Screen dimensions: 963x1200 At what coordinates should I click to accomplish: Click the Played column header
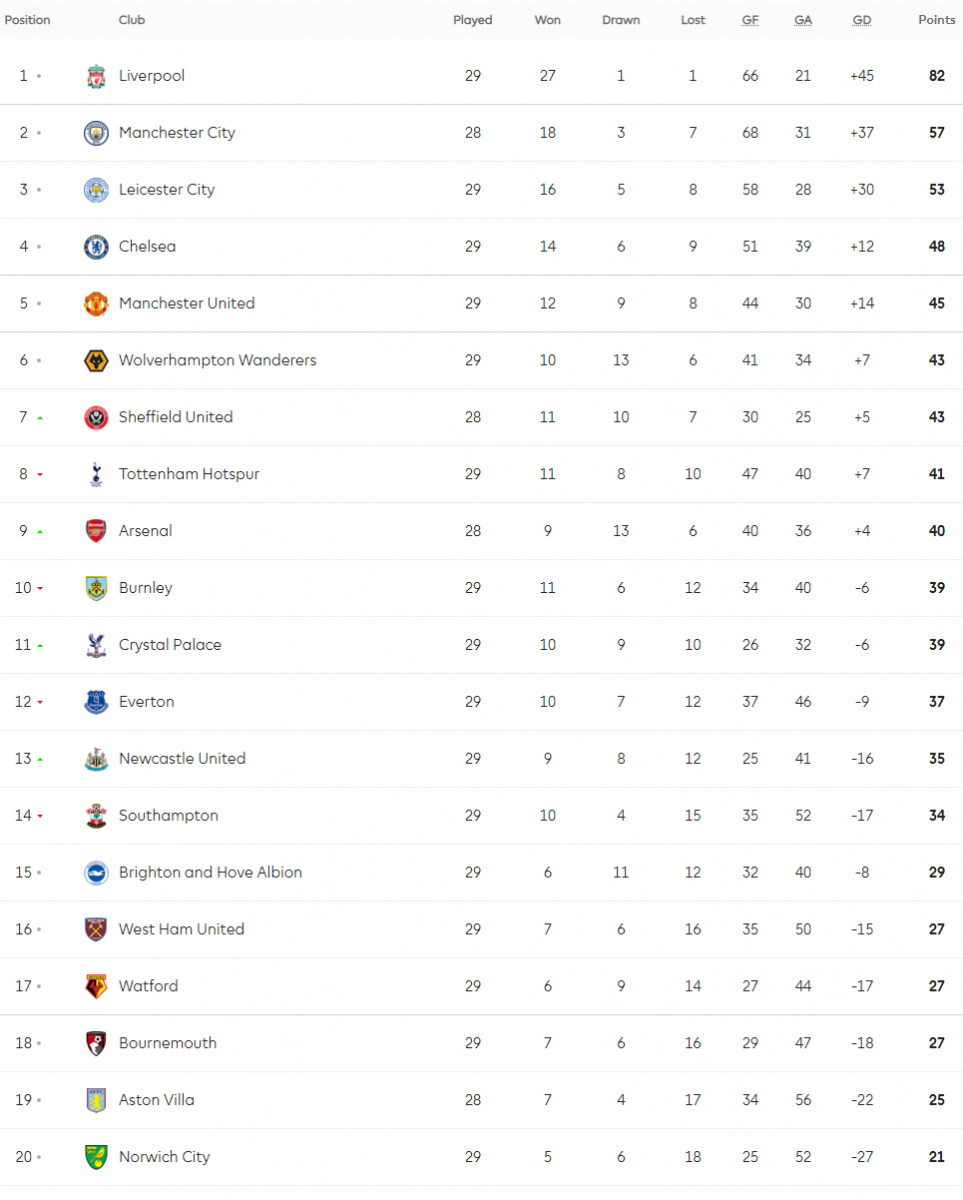click(473, 20)
